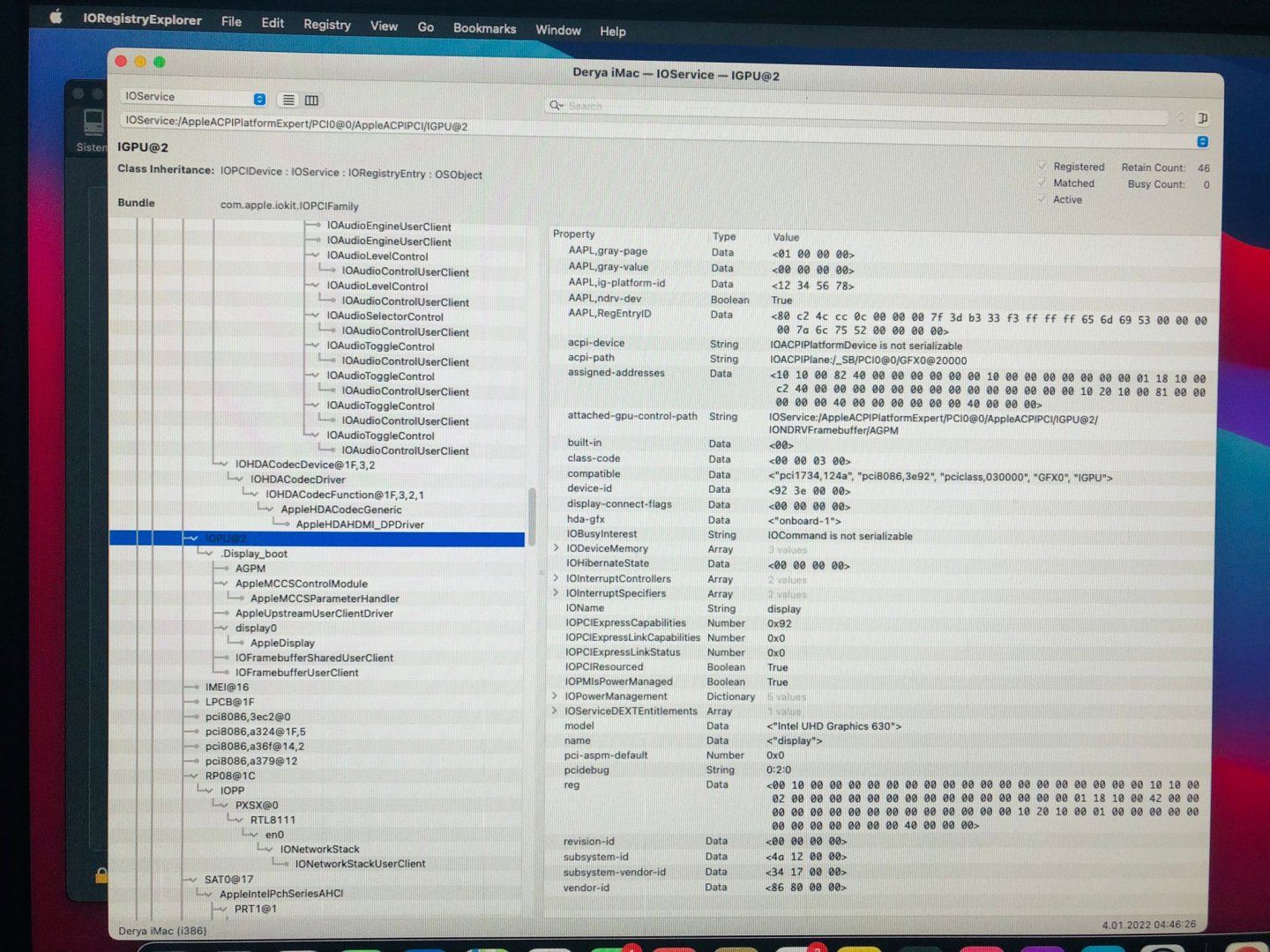This screenshot has height=952, width=1270.
Task: Select the device-id property row
Action: 882,489
